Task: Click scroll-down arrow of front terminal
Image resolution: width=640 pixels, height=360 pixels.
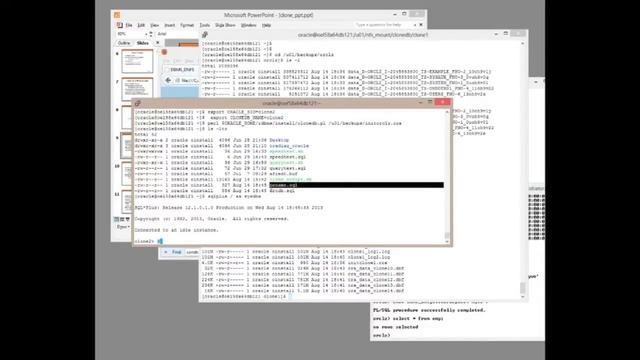Action: (447, 242)
